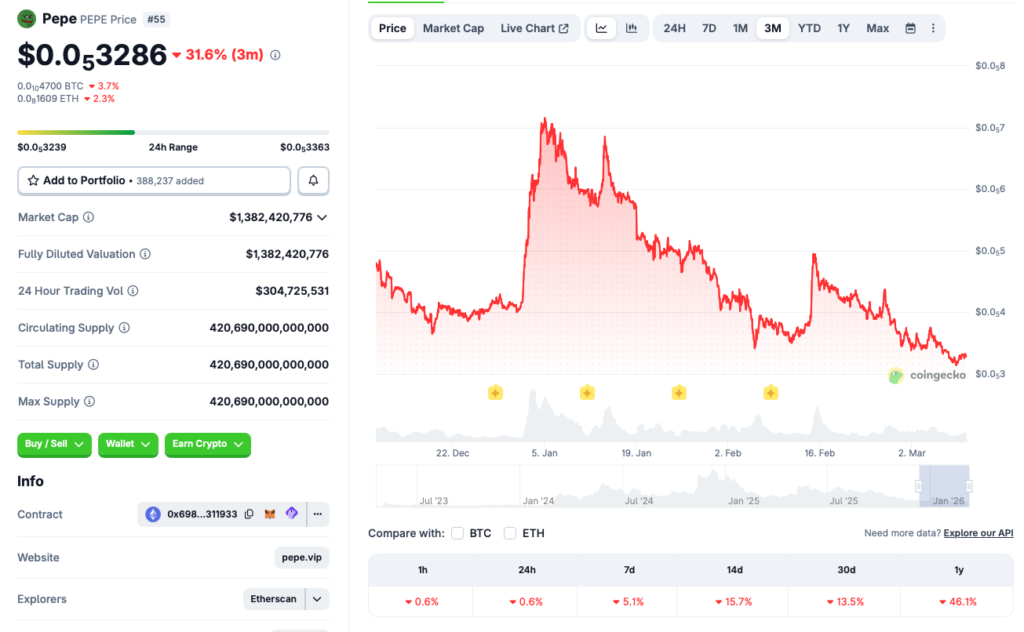Expand the Earn Crypto dropdown
Viewport: 1024px width, 632px height.
pos(207,445)
